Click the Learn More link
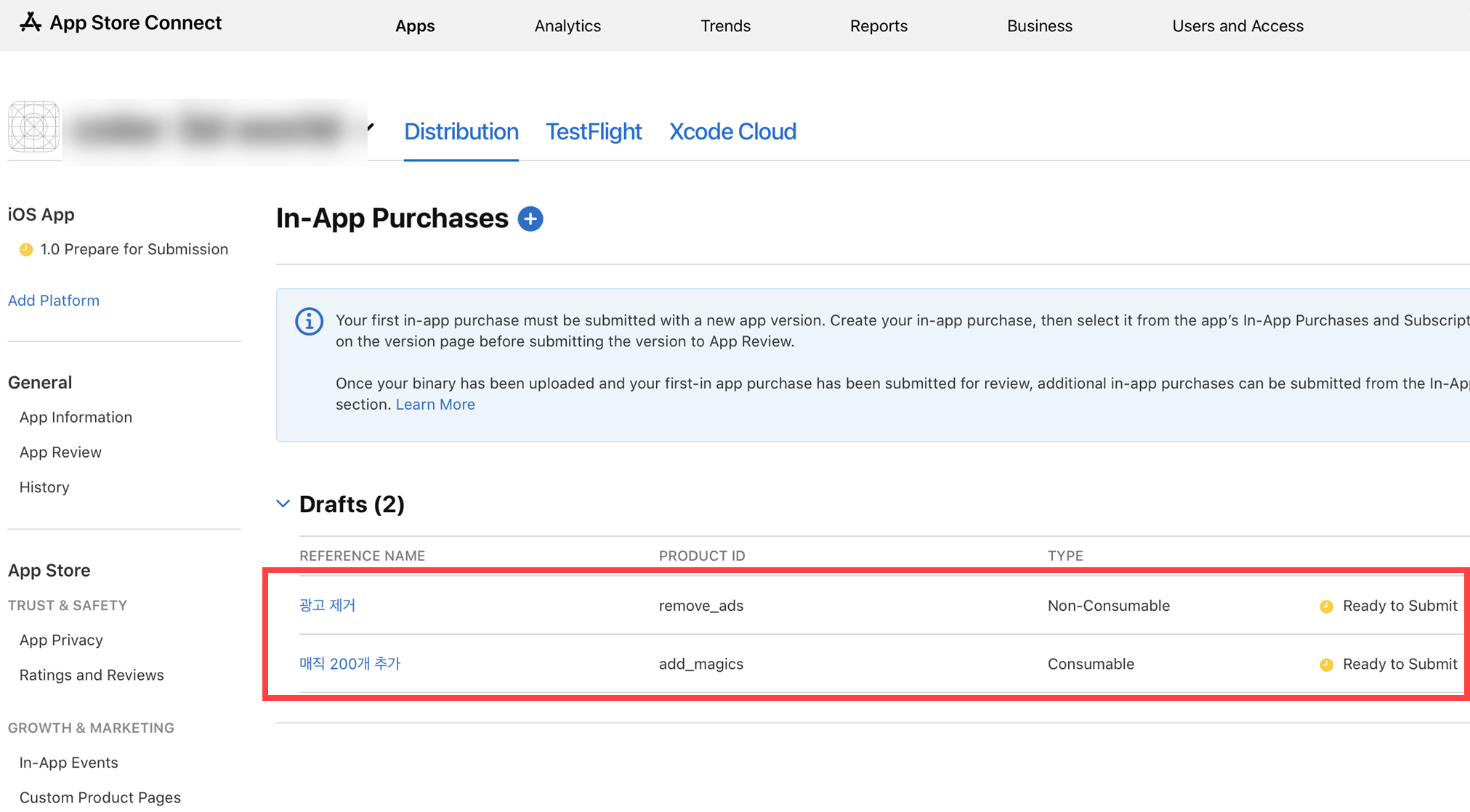Viewport: 1470px width, 812px height. click(435, 405)
